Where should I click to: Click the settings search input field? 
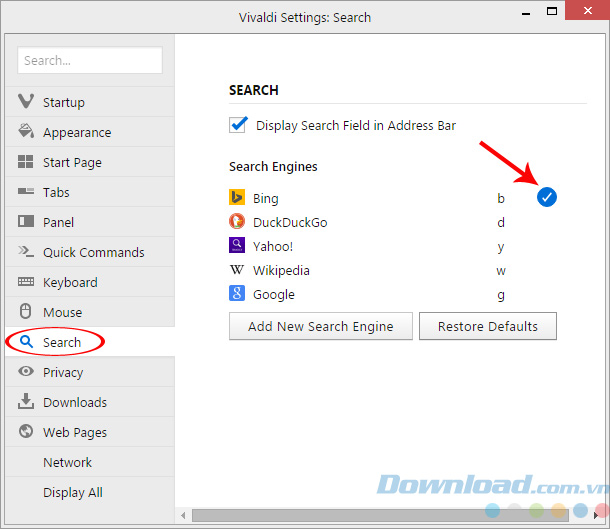(x=89, y=60)
